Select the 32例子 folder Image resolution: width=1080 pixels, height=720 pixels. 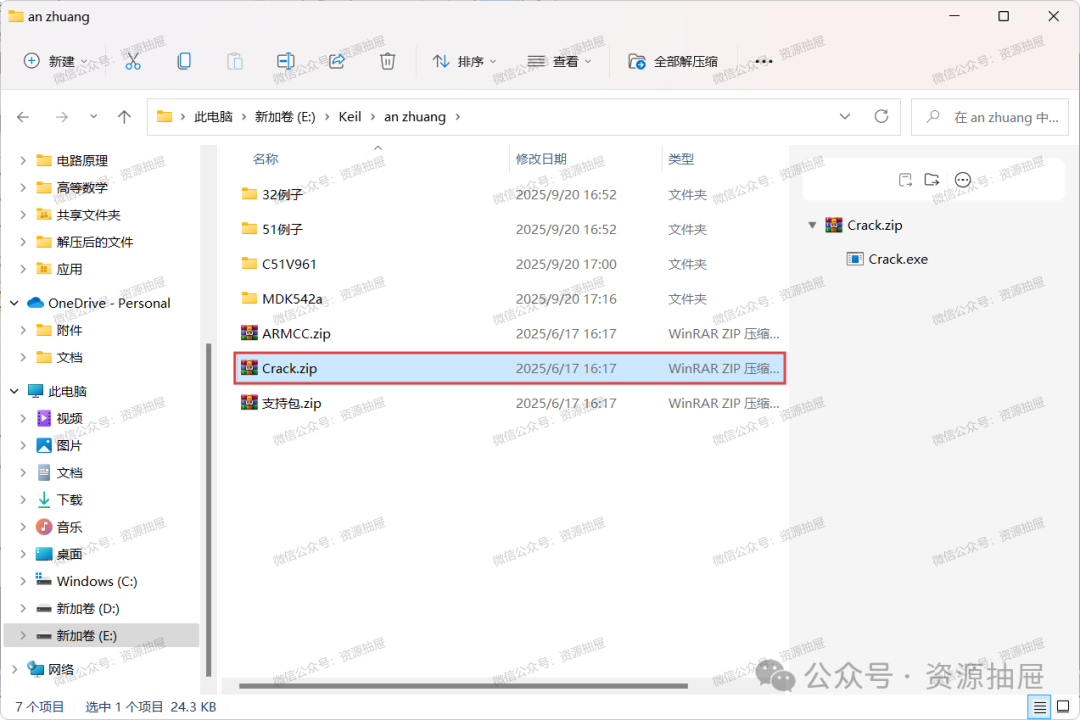point(510,195)
